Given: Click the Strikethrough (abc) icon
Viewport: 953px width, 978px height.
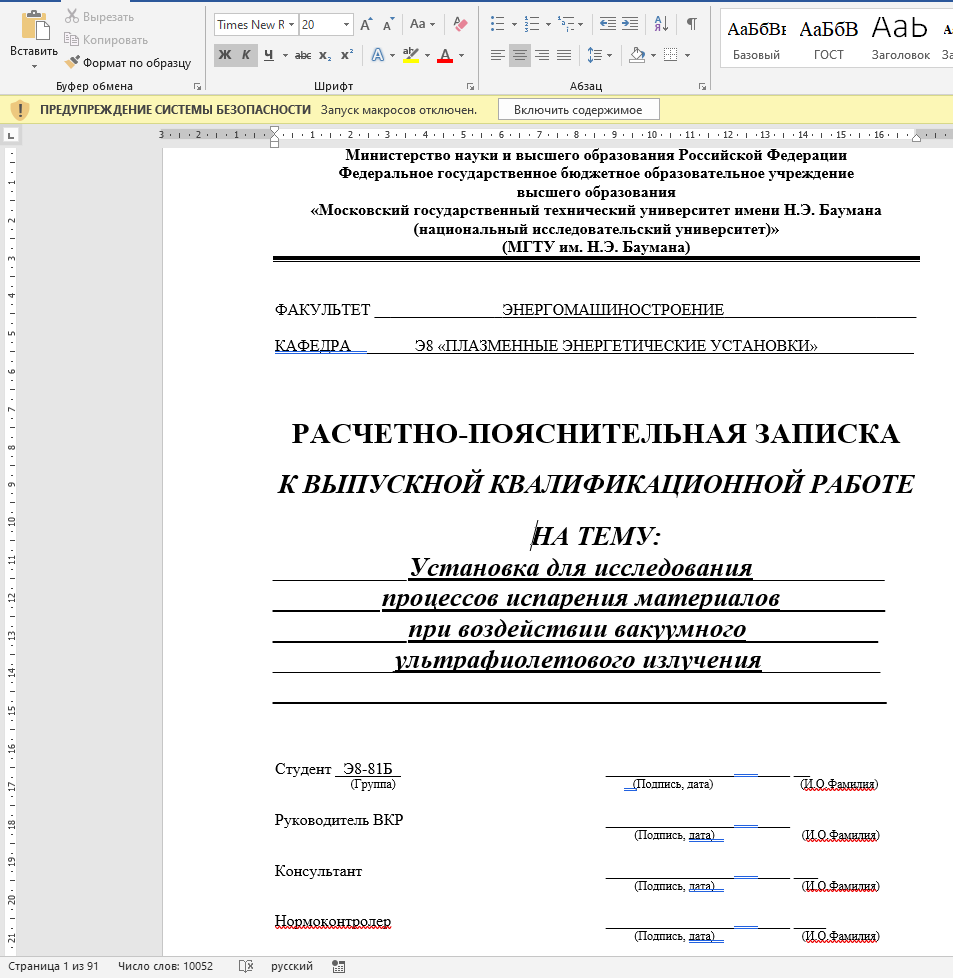Looking at the screenshot, I should [x=303, y=55].
